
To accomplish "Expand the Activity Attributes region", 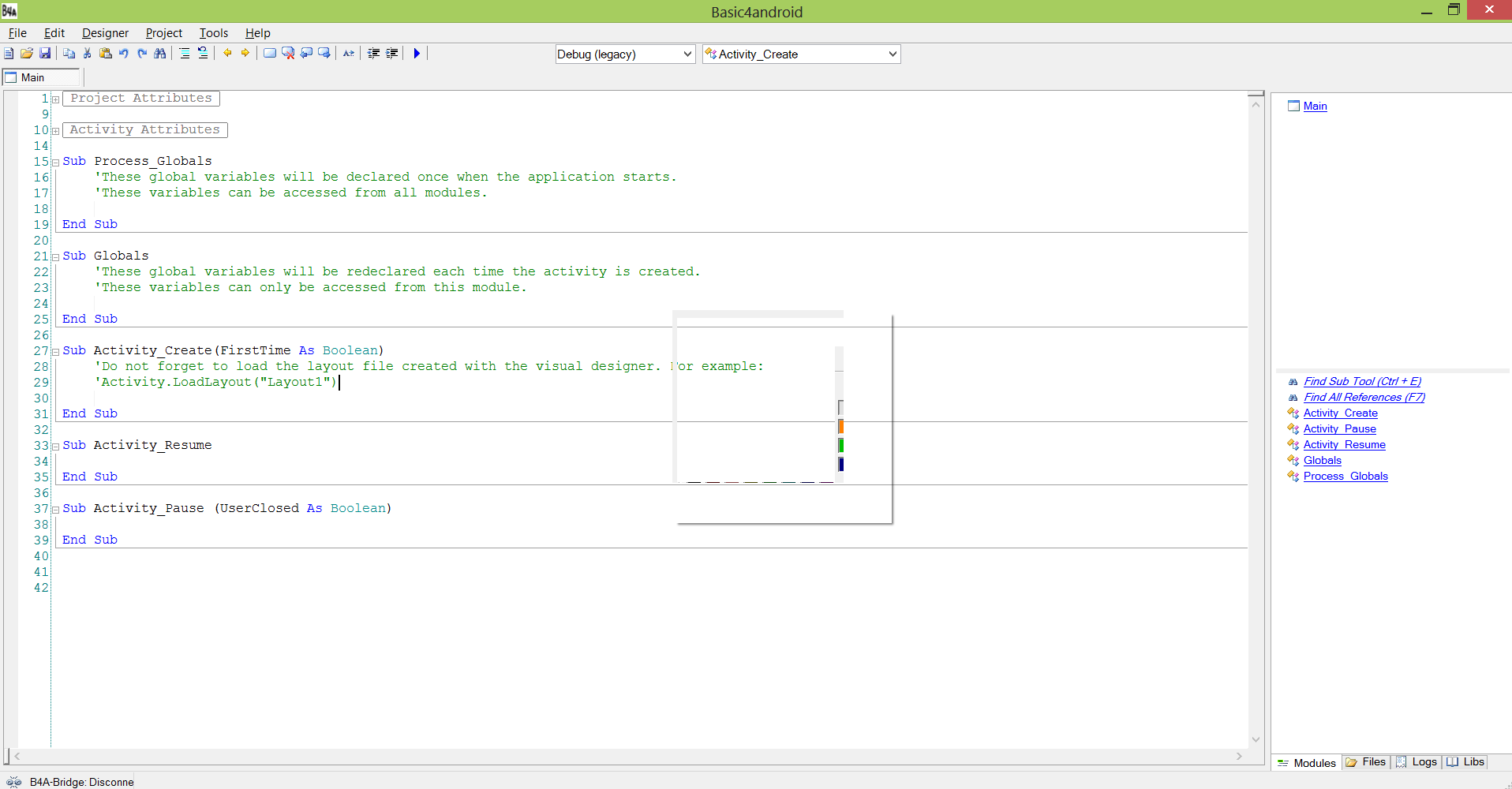I will click(x=55, y=131).
